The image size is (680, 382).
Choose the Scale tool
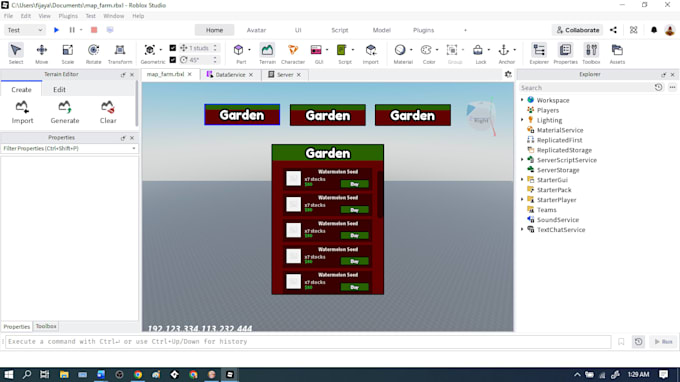pos(68,54)
